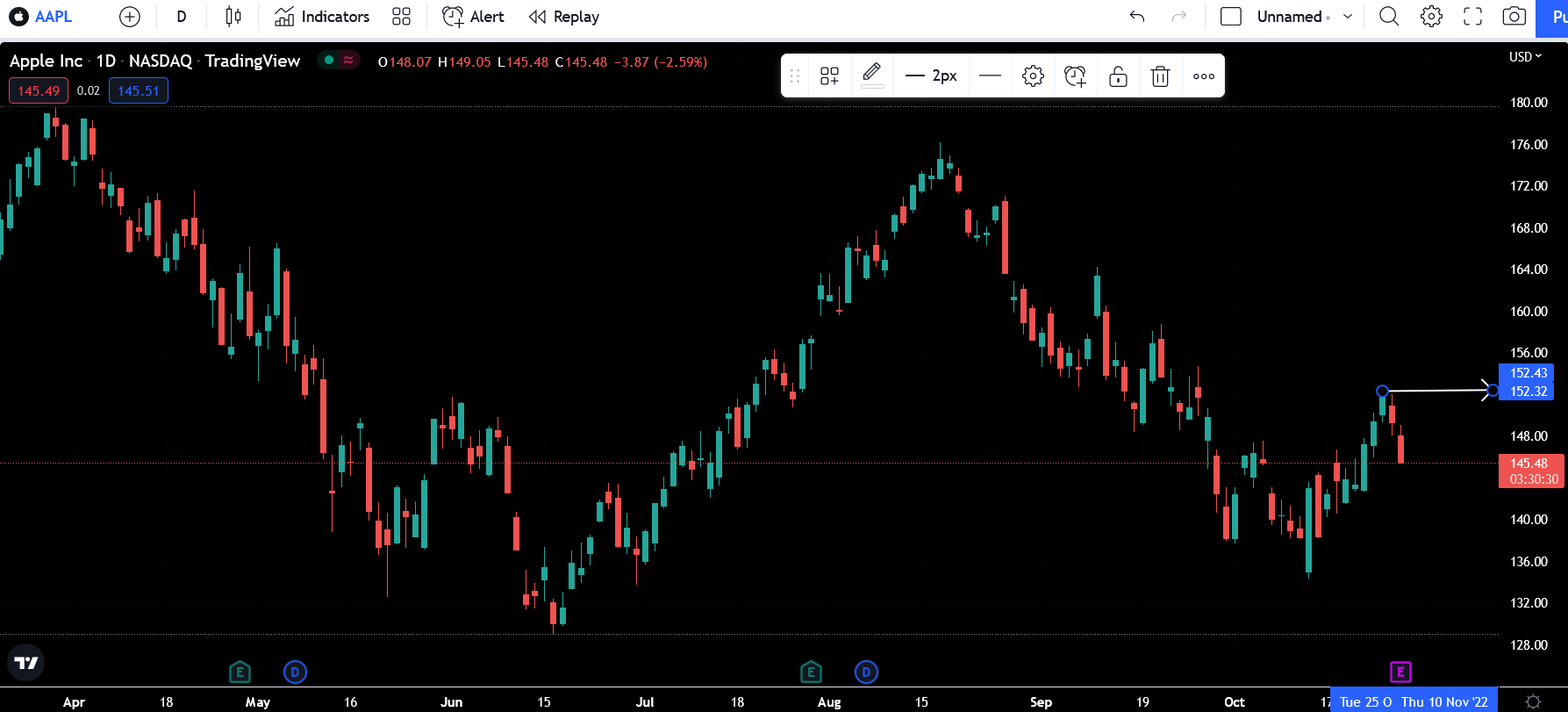Open the candlestick chart style selector
This screenshot has width=1568, height=712.
coord(233,17)
